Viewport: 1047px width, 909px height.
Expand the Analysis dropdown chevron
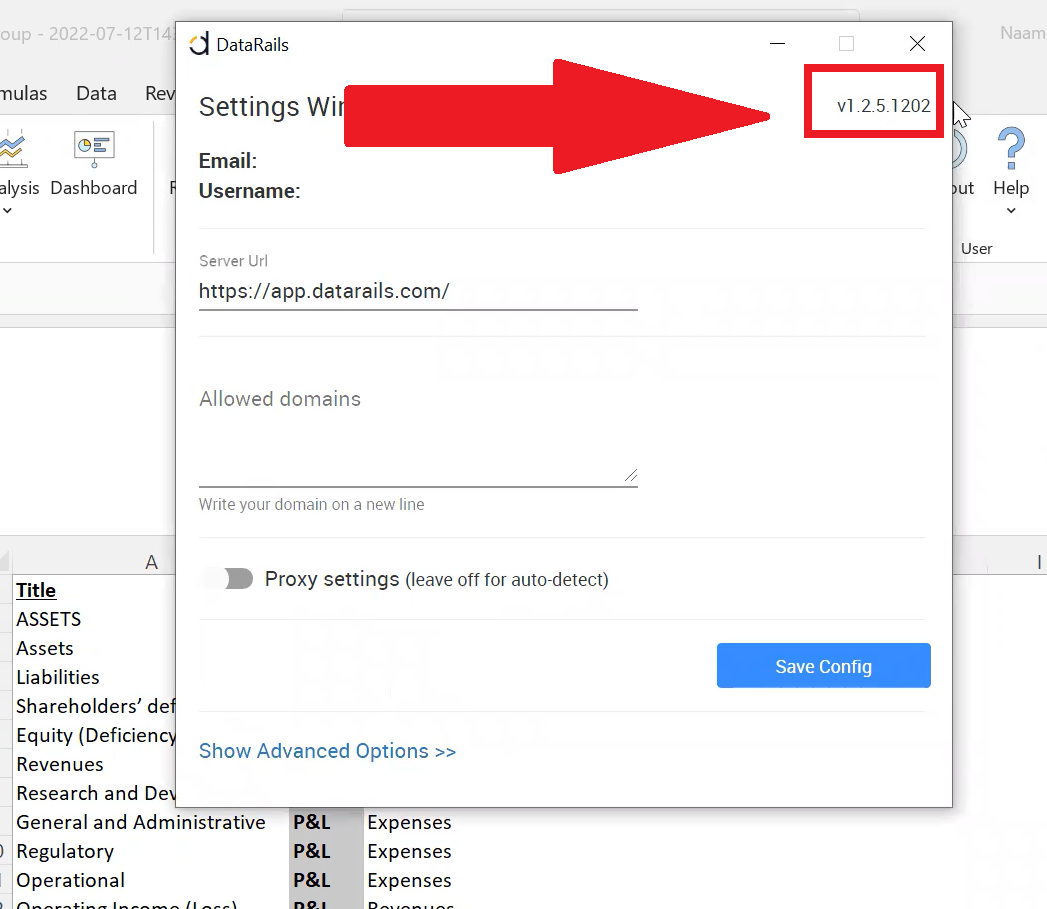pos(8,210)
